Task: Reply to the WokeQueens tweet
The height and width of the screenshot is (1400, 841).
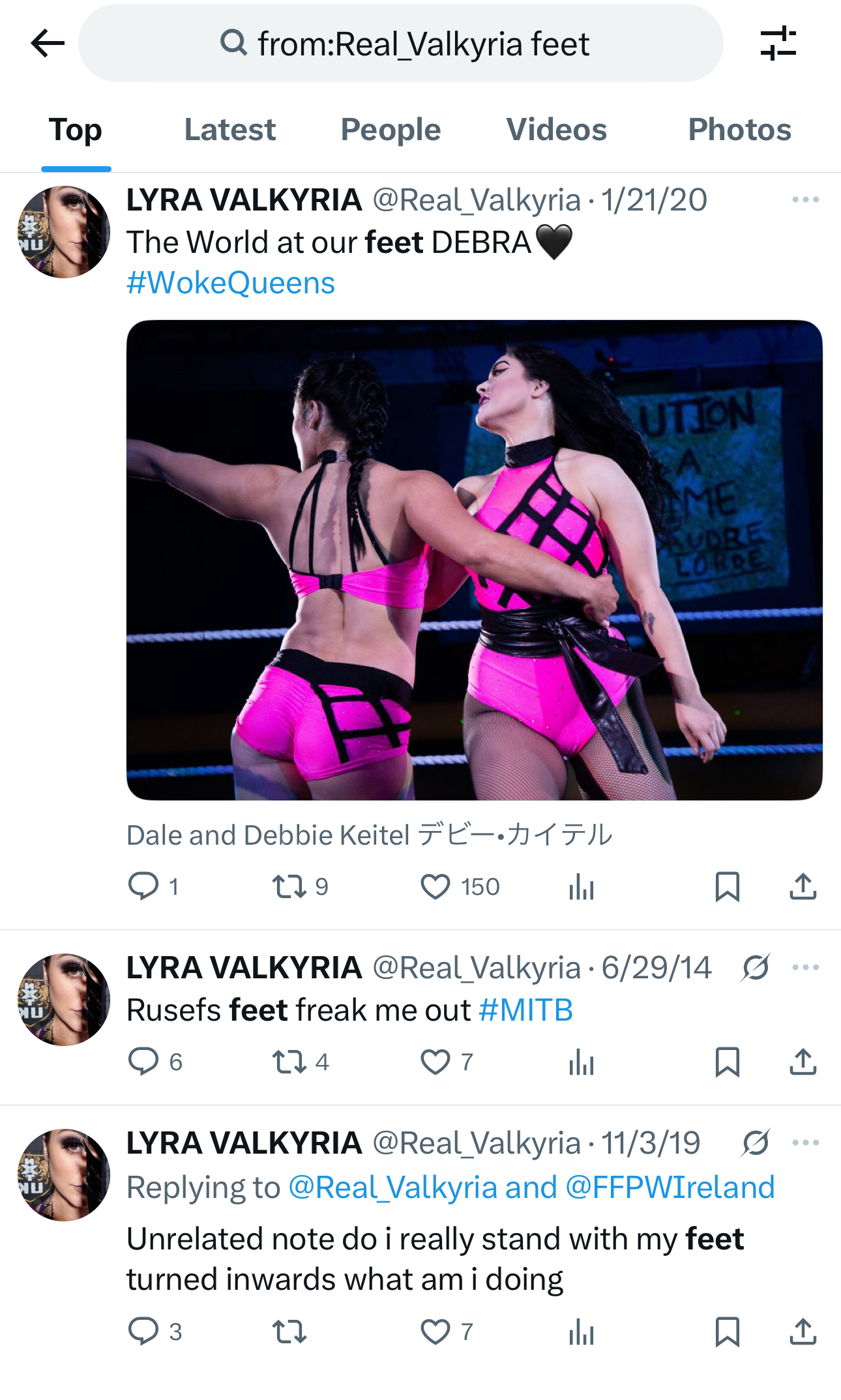Action: click(154, 886)
